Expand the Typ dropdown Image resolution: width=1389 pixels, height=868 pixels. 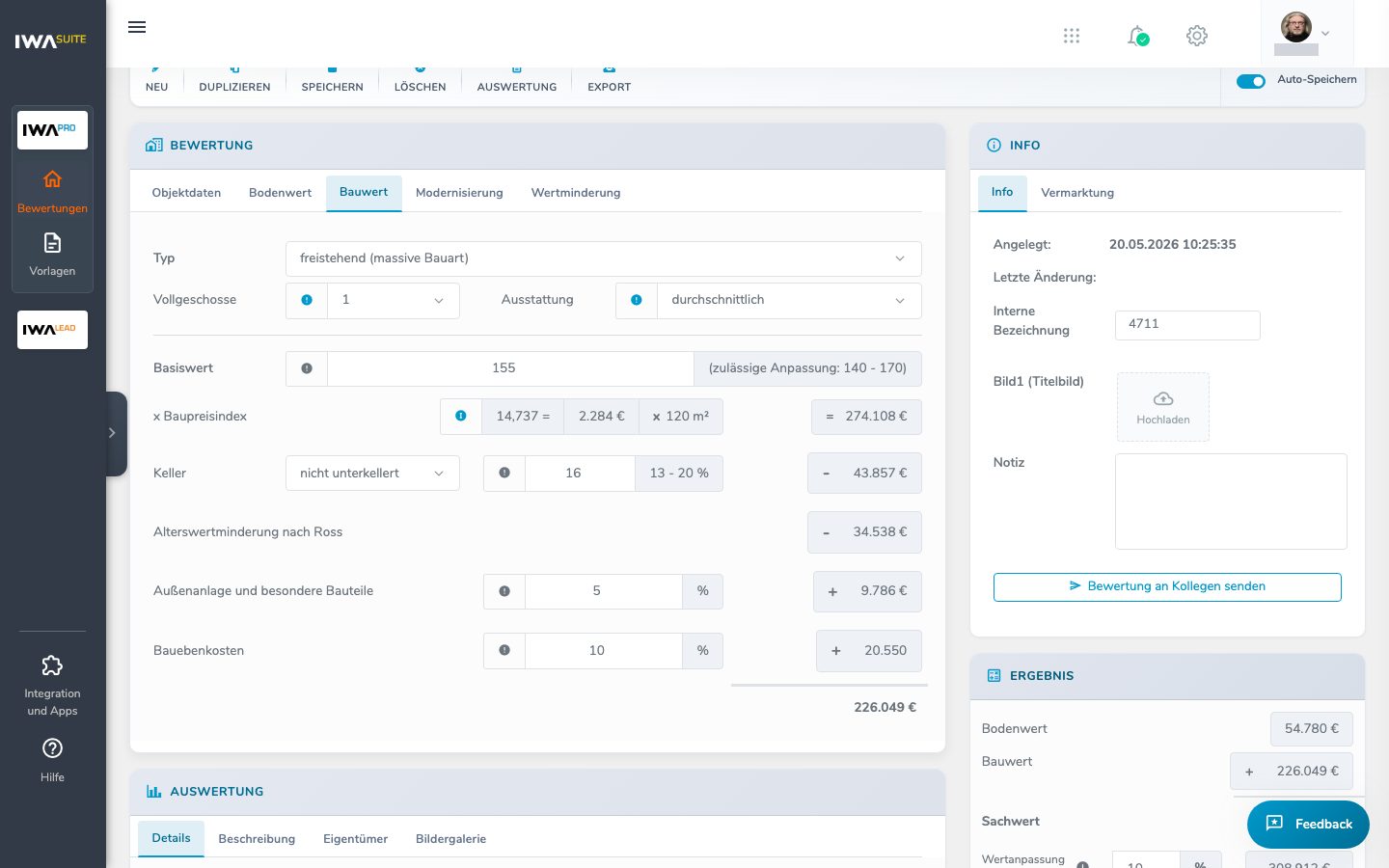(x=604, y=258)
